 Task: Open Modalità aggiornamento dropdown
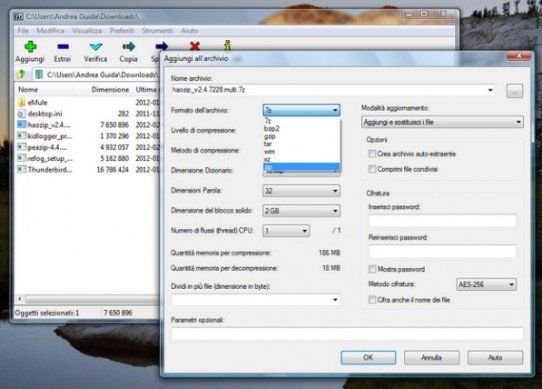point(442,122)
